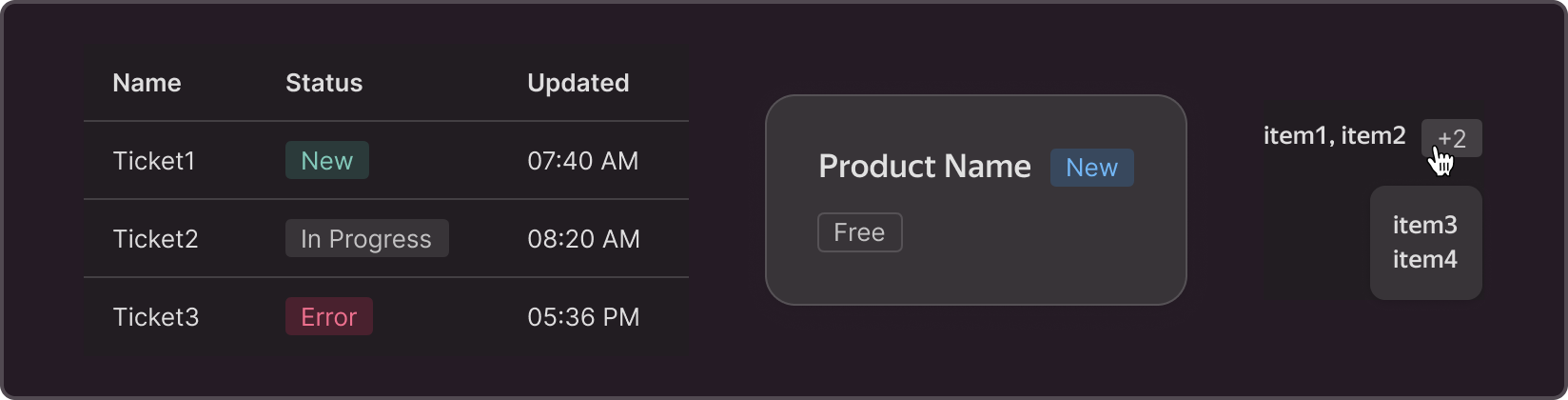This screenshot has height=400, width=1568.
Task: Click the Status column header
Action: coord(323,83)
